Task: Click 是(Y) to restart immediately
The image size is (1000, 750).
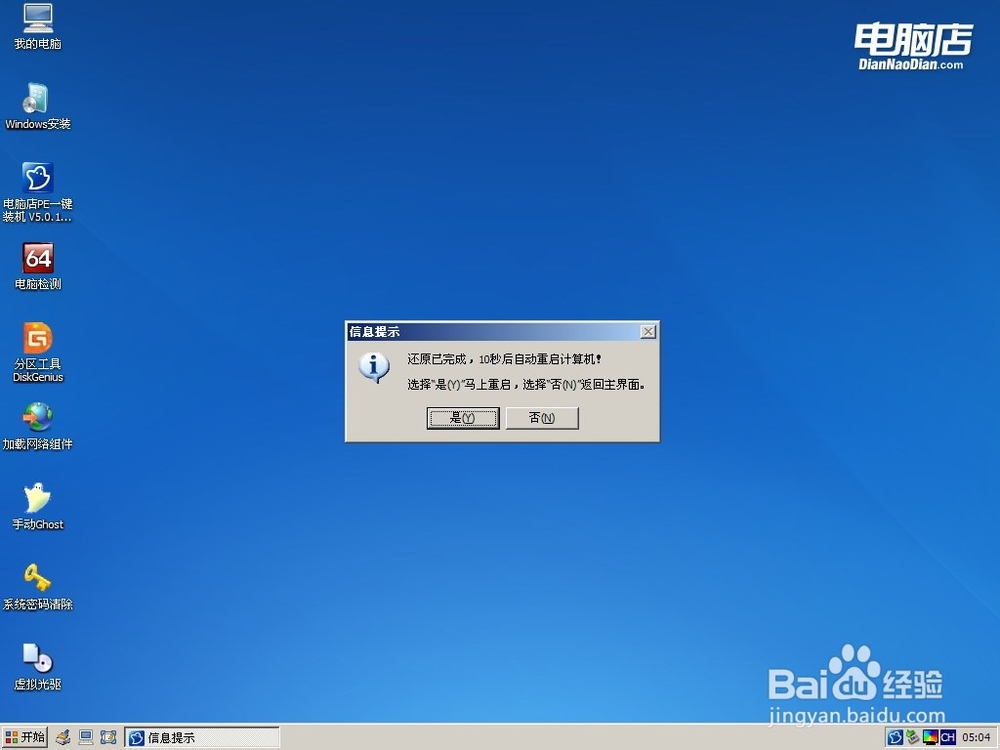Action: (x=463, y=418)
